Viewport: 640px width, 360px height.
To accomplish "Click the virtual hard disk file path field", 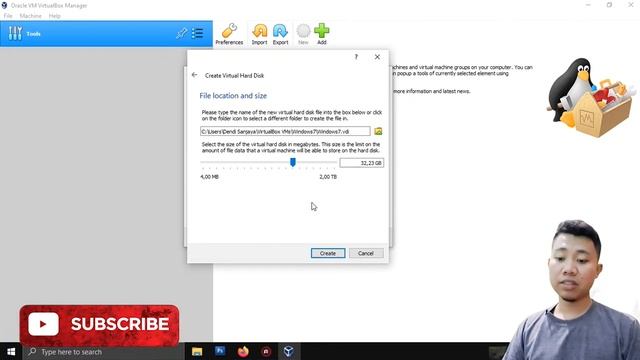I will [285, 131].
